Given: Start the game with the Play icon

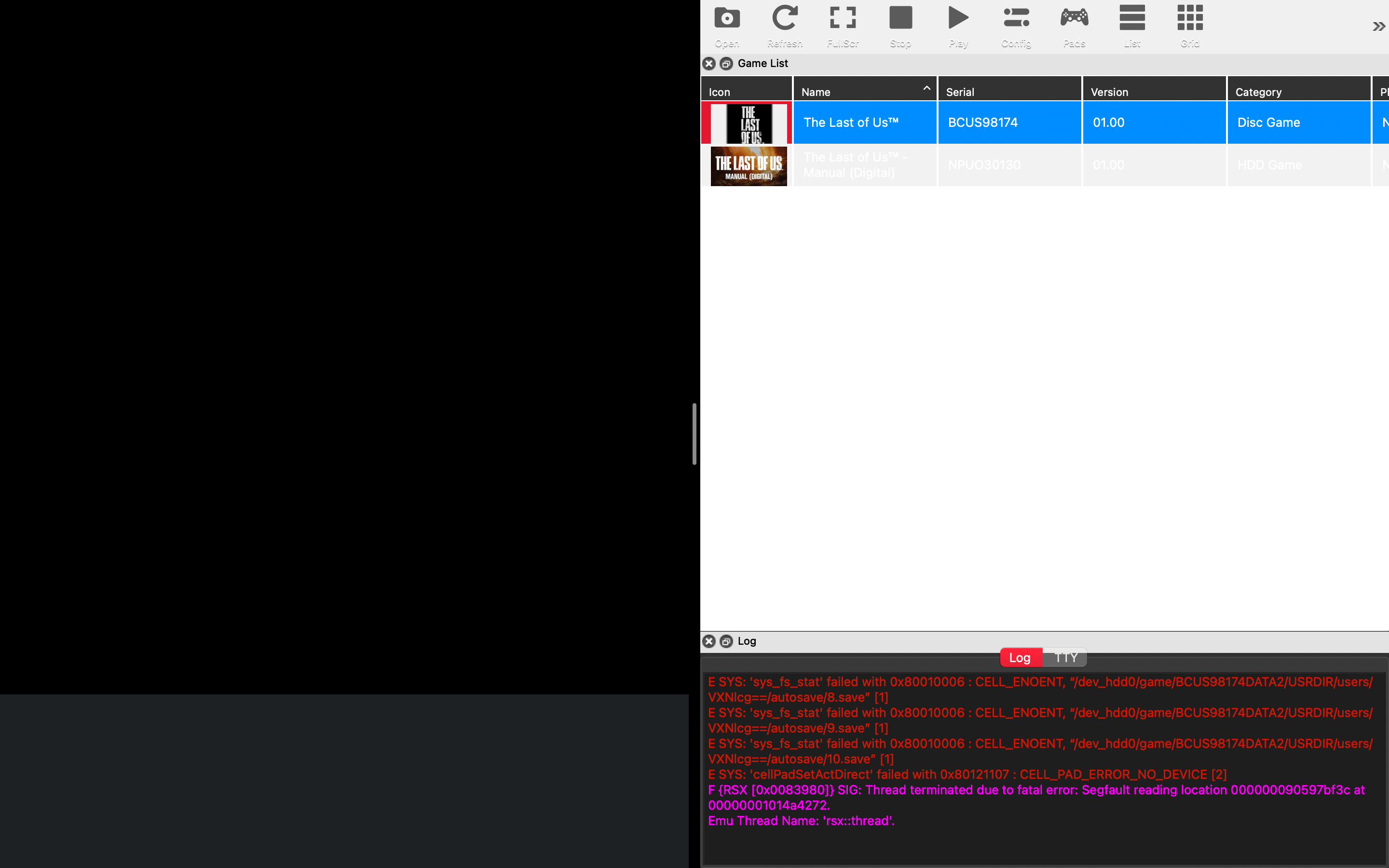Looking at the screenshot, I should pyautogui.click(x=958, y=26).
